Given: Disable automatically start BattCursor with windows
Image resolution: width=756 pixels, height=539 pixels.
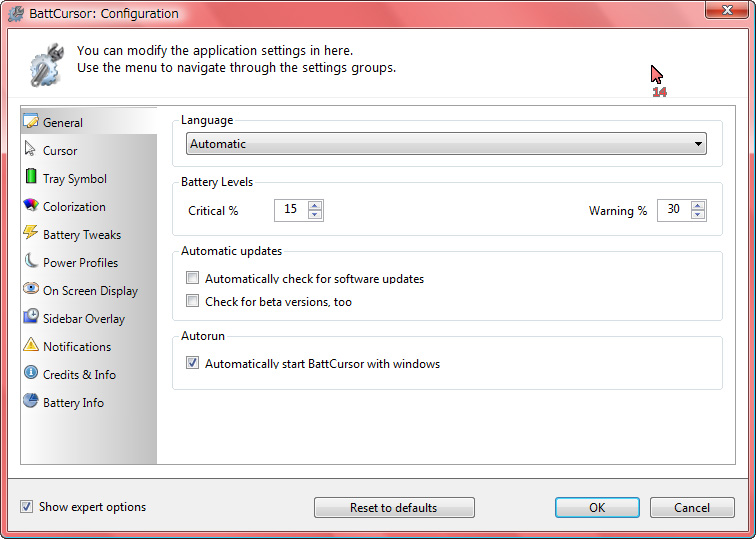Looking at the screenshot, I should [192, 363].
